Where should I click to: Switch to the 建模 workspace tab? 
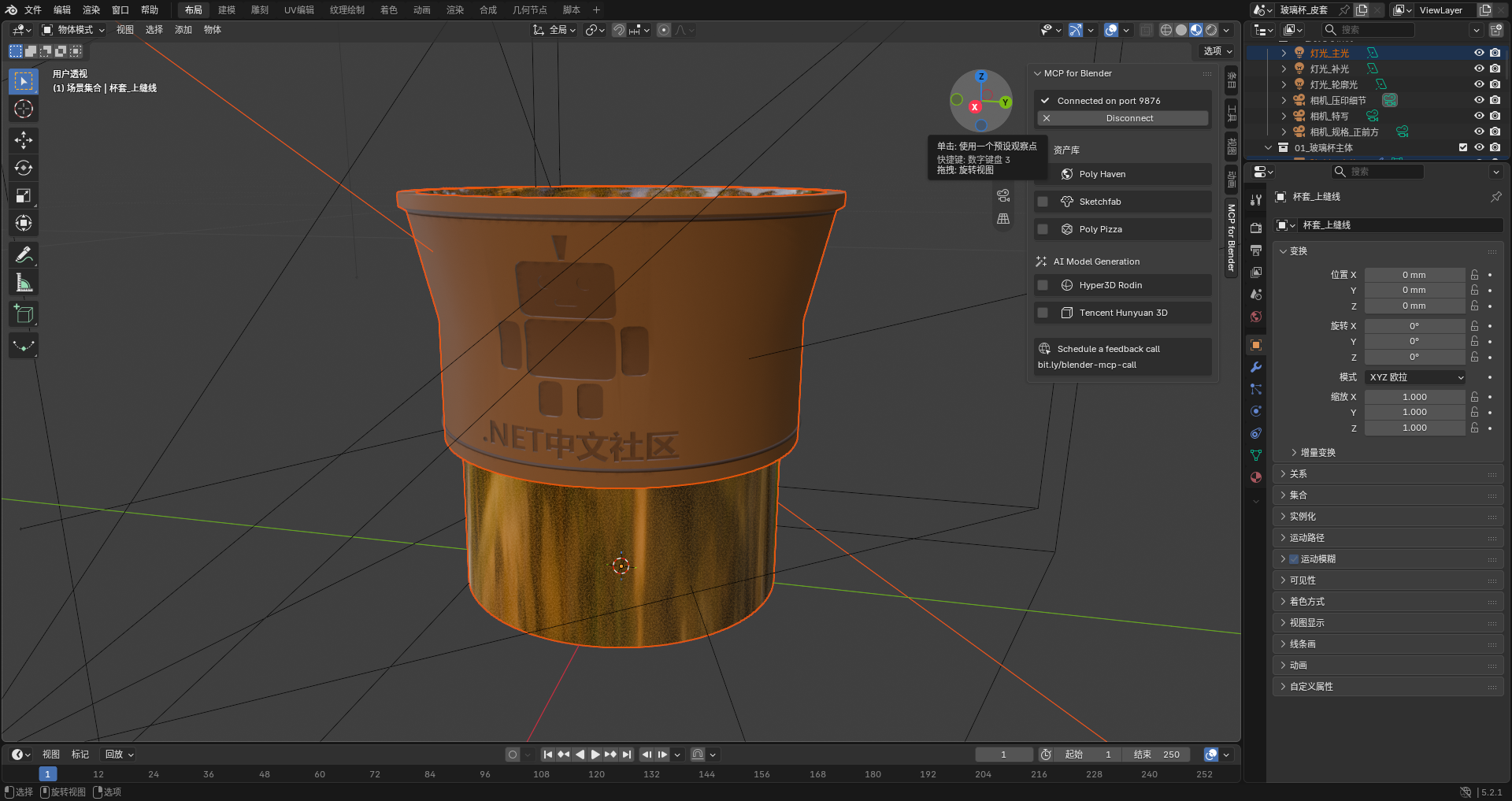(x=227, y=10)
